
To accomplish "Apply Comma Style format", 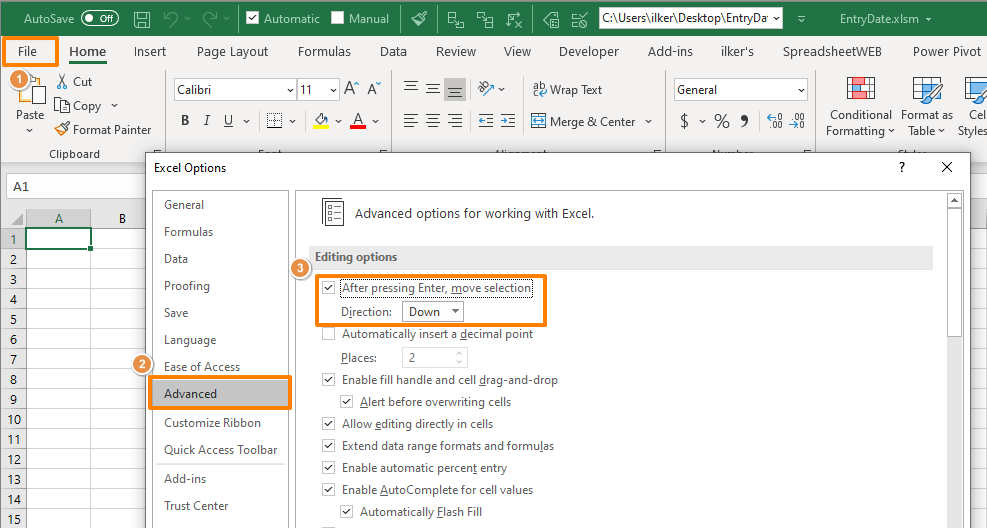I will click(744, 121).
